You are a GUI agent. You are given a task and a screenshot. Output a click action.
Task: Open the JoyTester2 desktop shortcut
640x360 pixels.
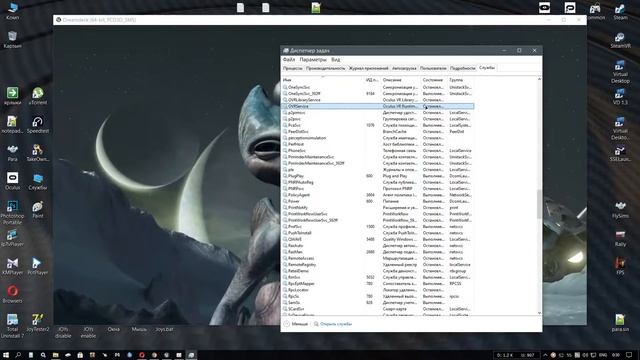point(38,323)
